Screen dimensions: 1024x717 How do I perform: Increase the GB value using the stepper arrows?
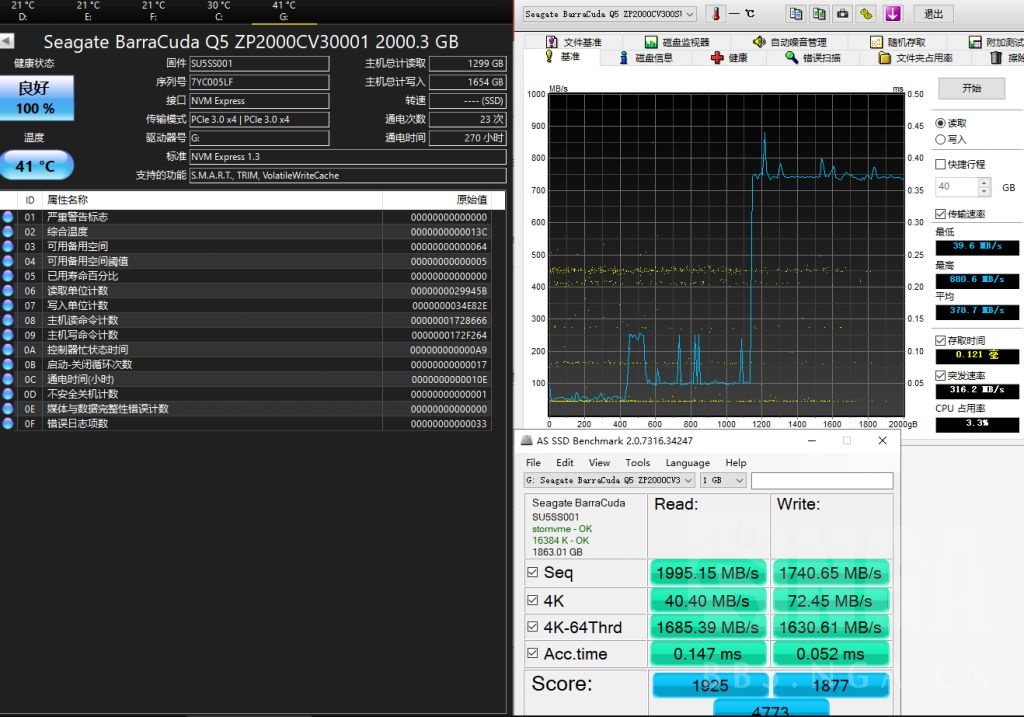[984, 183]
